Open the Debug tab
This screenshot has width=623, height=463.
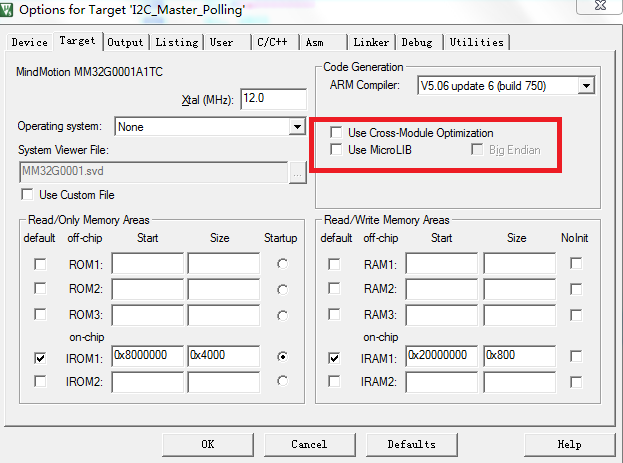coord(417,42)
